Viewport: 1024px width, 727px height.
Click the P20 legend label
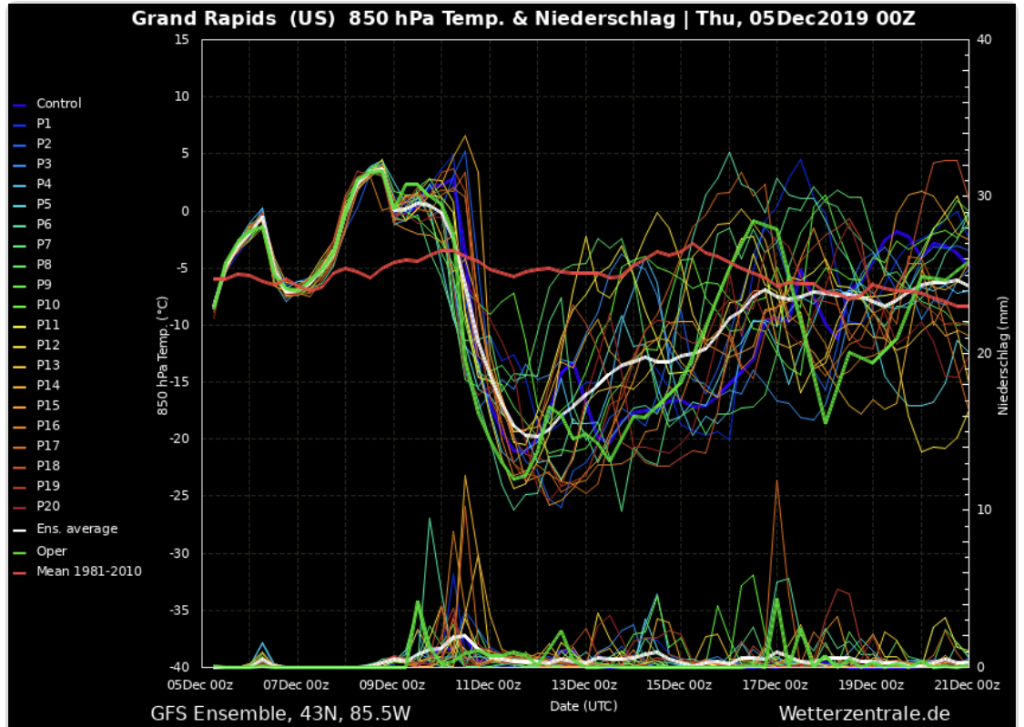(48, 506)
